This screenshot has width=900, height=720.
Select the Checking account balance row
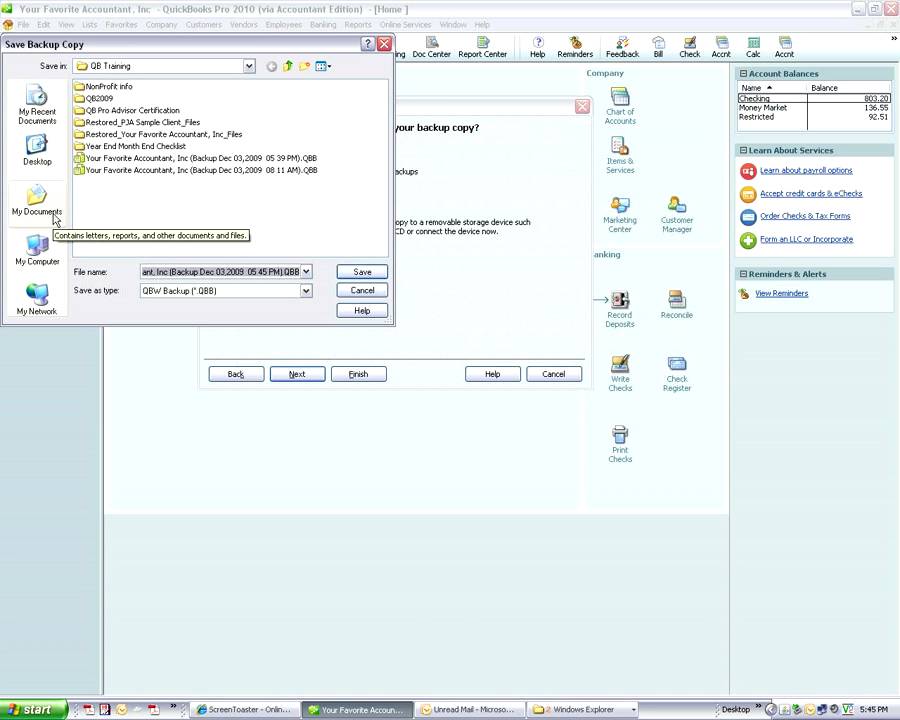click(x=814, y=98)
